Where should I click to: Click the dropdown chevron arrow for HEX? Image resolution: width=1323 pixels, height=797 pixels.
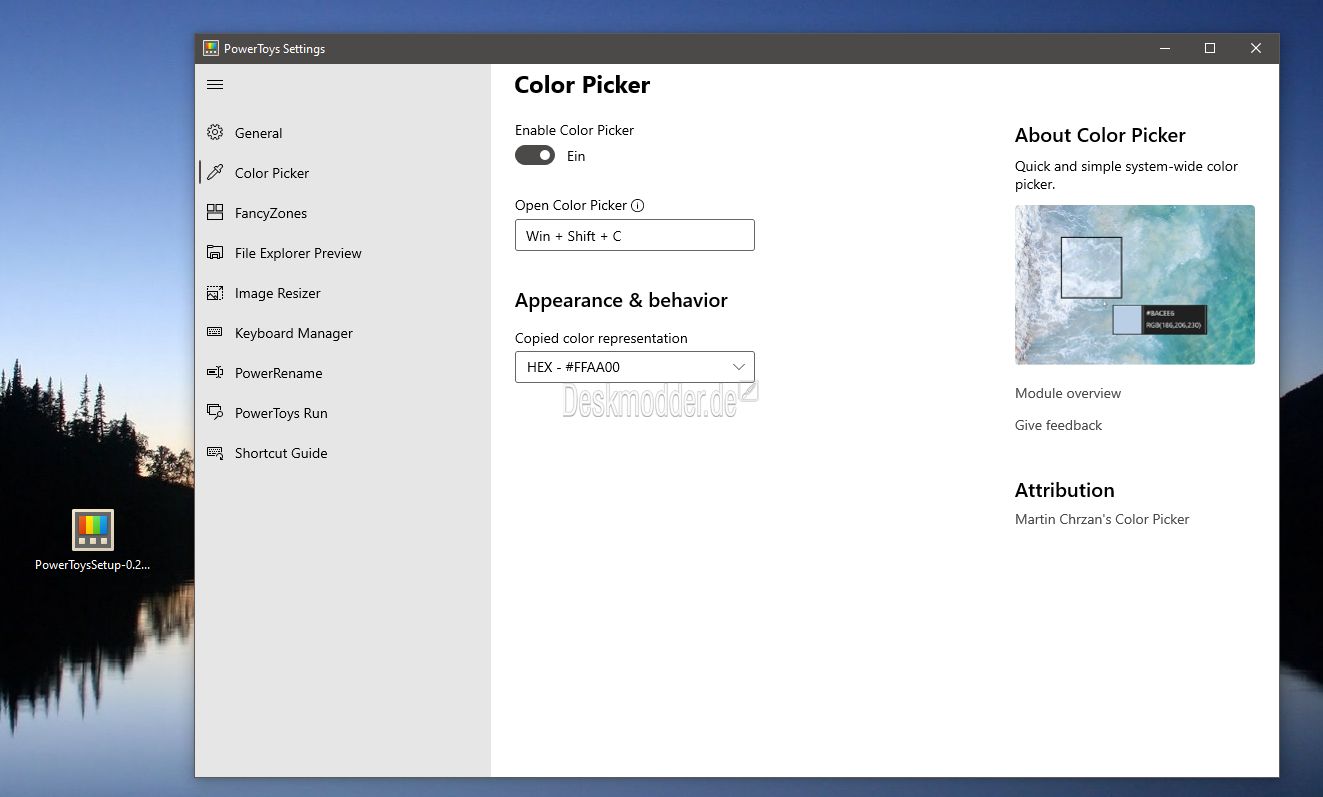click(x=739, y=367)
